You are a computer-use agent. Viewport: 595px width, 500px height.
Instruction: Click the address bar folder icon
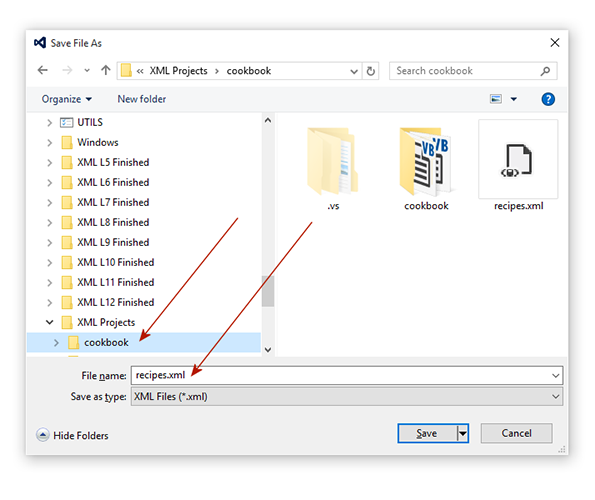click(x=126, y=71)
